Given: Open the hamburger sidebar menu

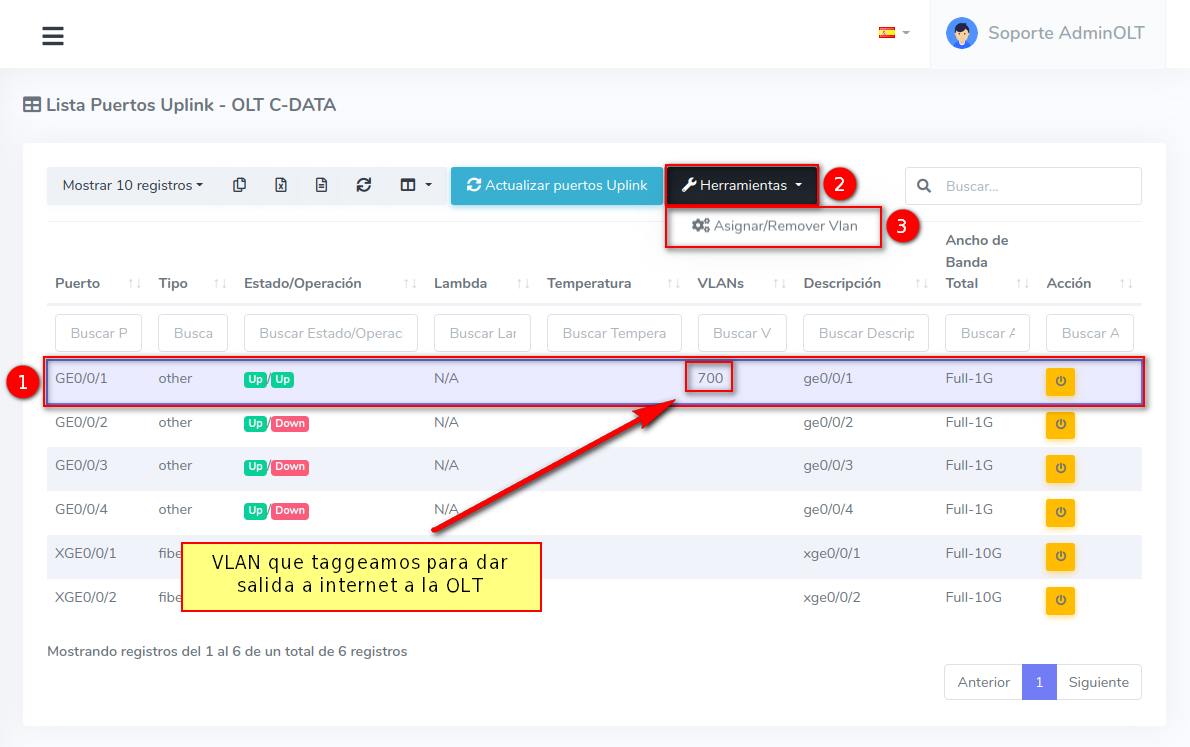Looking at the screenshot, I should 53,36.
